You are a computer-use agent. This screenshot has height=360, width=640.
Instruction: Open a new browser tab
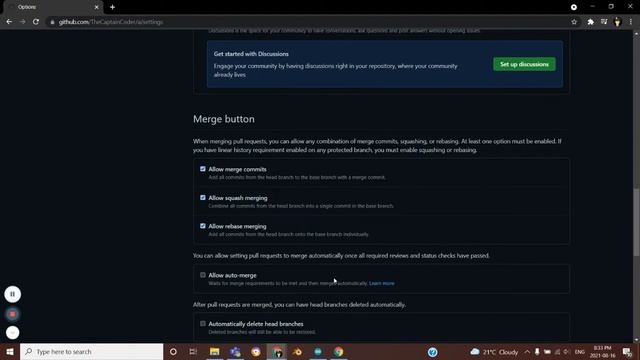coord(112,7)
